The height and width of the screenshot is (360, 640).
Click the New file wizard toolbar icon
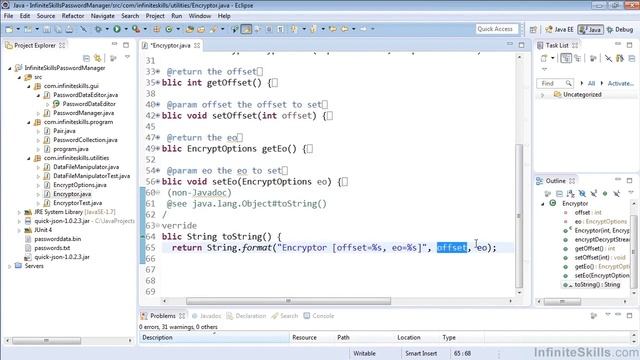pos(9,29)
